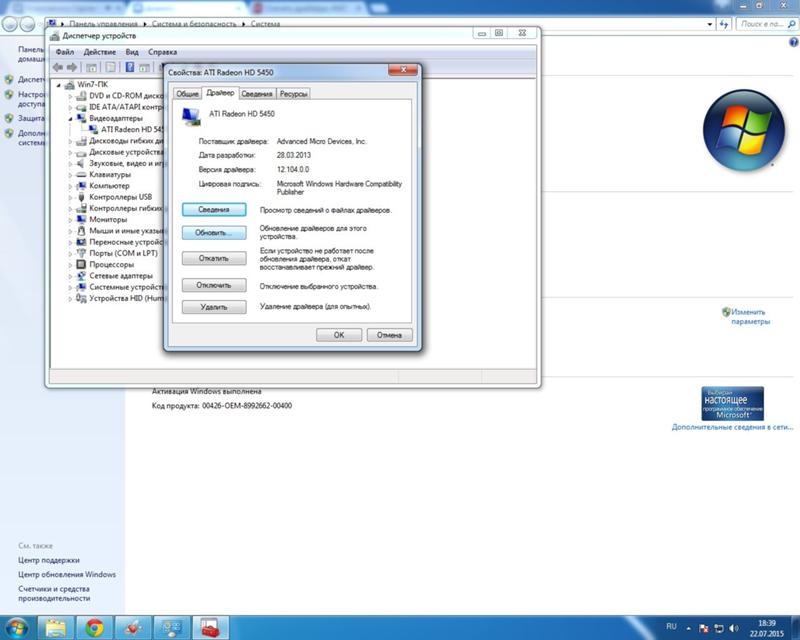Cancel the dialog with Отмена
The width and height of the screenshot is (800, 640).
pyautogui.click(x=389, y=335)
